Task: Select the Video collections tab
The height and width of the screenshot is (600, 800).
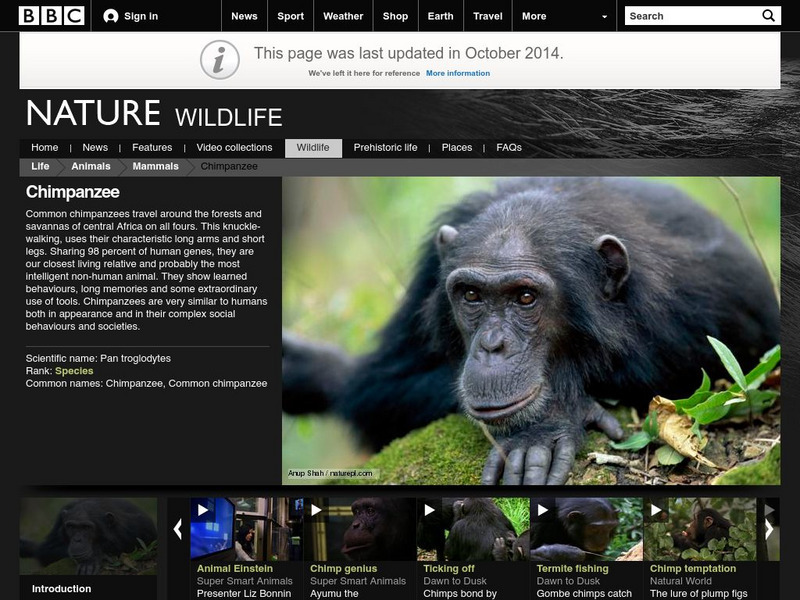Action: click(x=234, y=147)
